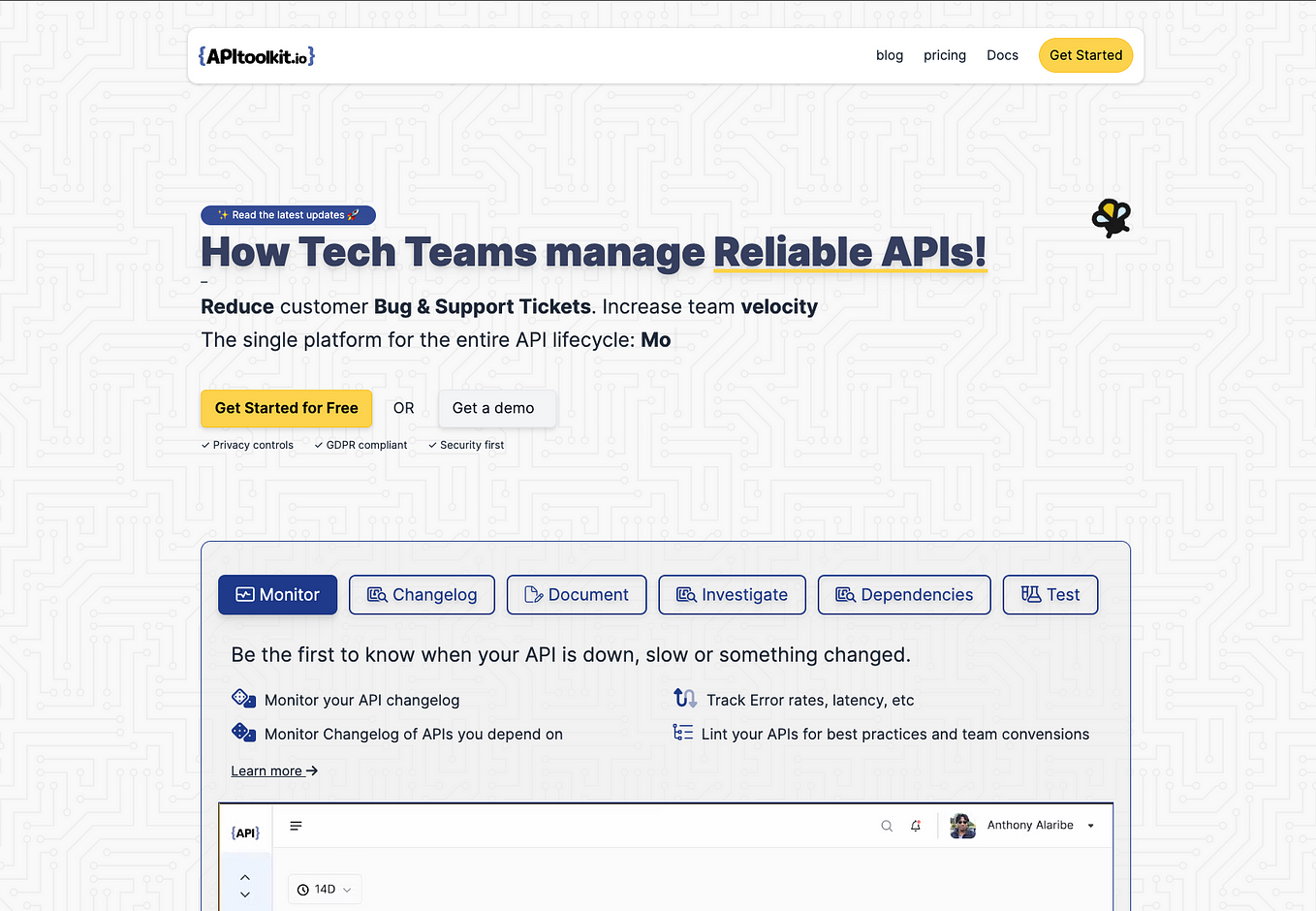Click Anthony Alaribe's profile avatar

[961, 826]
